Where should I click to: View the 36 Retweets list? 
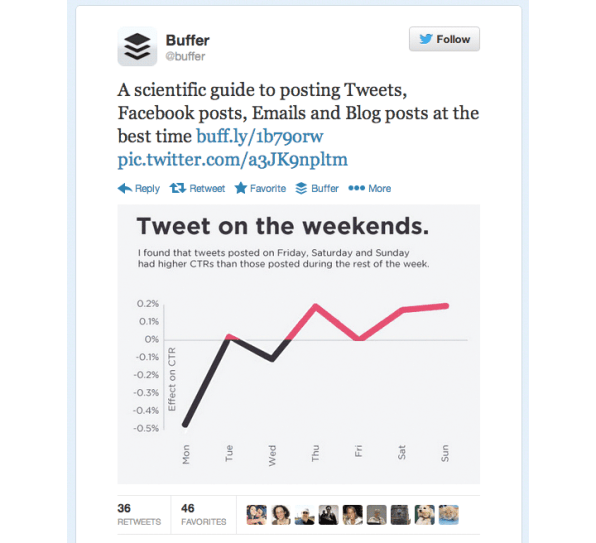[x=139, y=515]
